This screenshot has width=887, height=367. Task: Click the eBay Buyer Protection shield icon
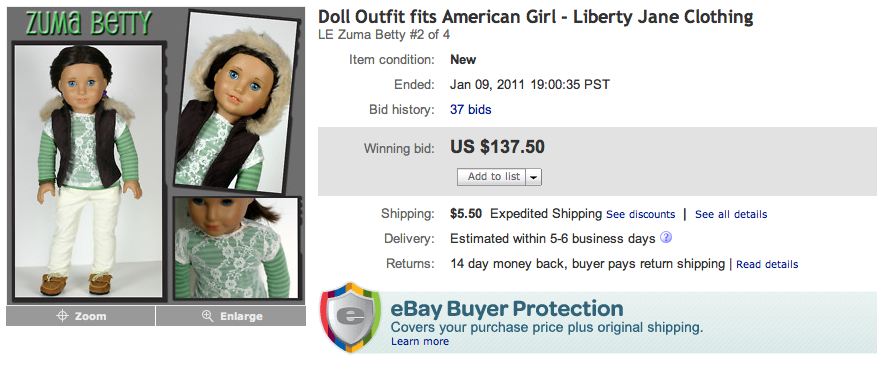click(x=350, y=317)
